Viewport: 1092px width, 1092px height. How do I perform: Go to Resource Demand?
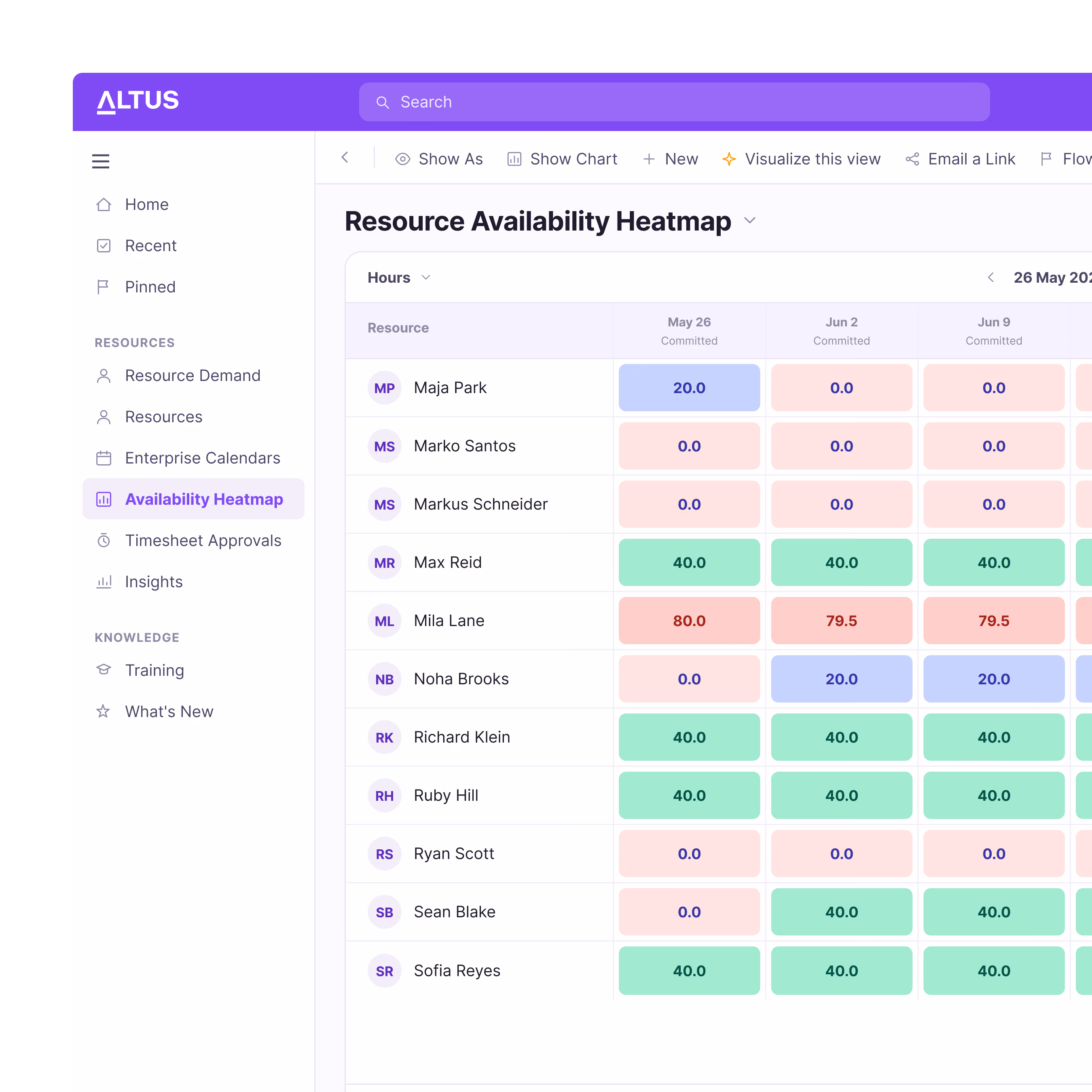coord(193,375)
